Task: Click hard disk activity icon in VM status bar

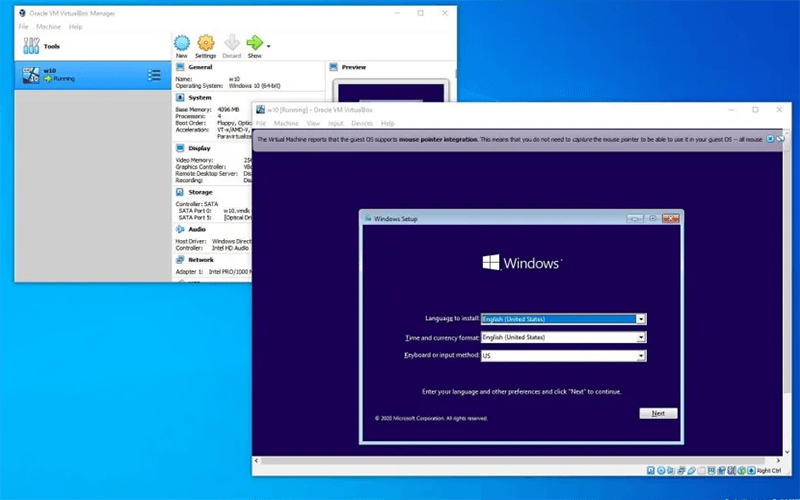Action: coord(651,470)
